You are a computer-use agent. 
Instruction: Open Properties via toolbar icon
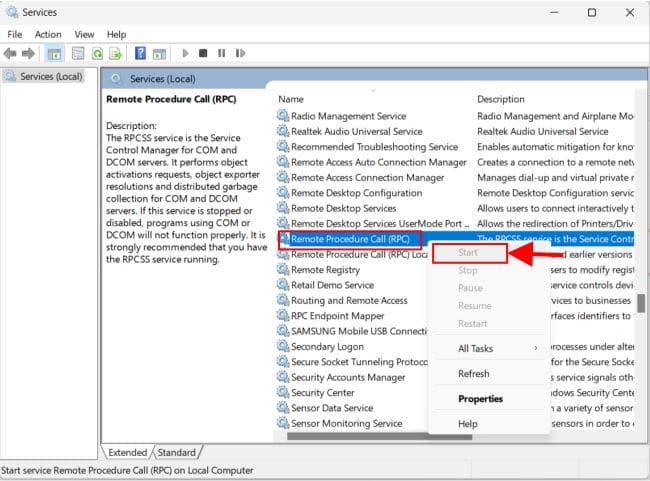coord(76,53)
